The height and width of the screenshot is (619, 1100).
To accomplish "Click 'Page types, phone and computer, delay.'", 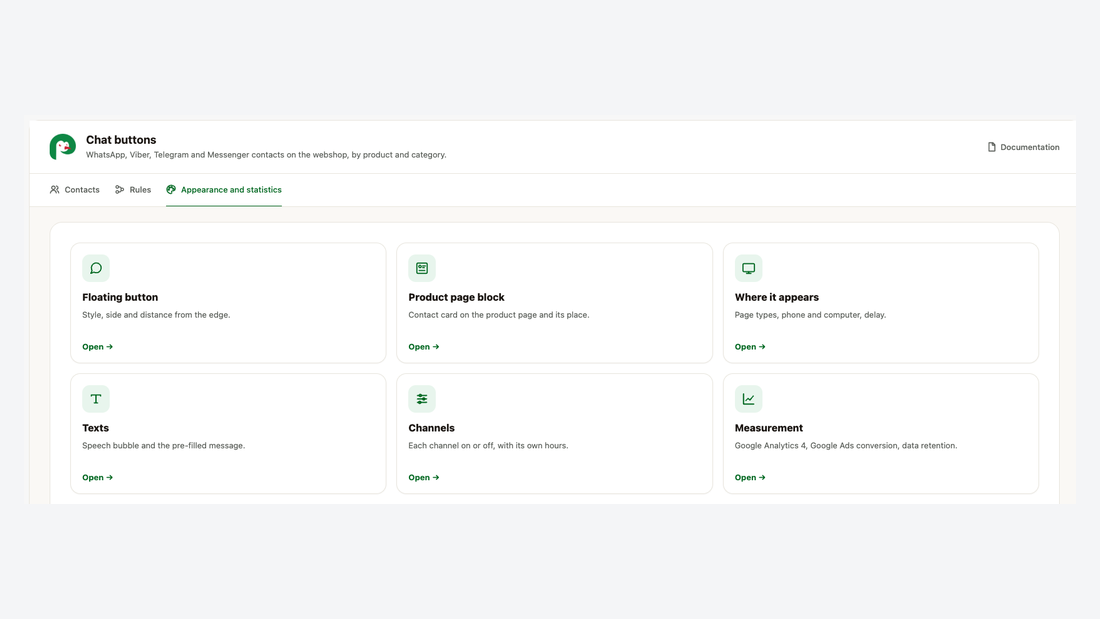I will coord(810,314).
